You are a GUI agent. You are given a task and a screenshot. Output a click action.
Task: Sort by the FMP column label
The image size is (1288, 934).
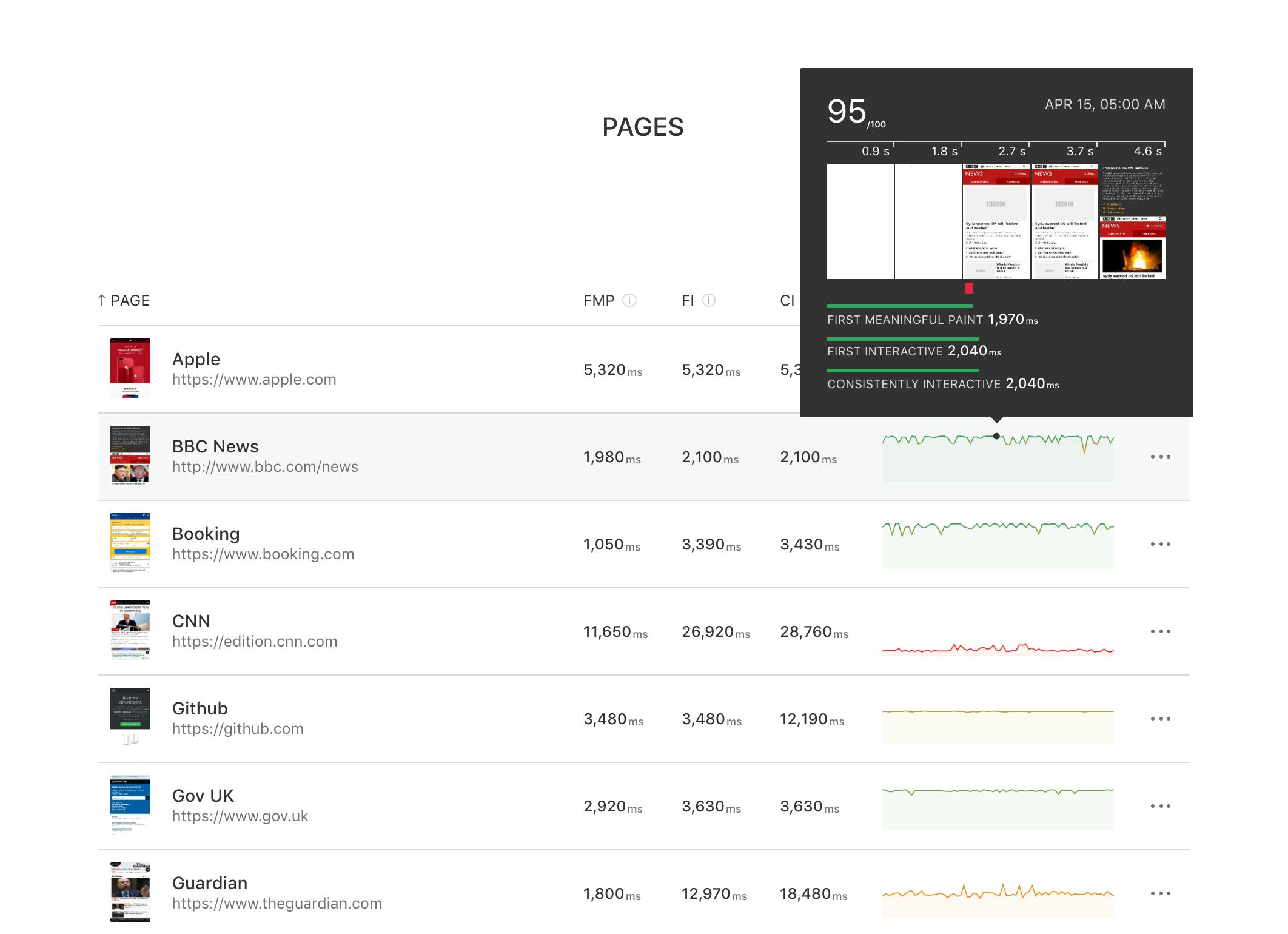599,300
